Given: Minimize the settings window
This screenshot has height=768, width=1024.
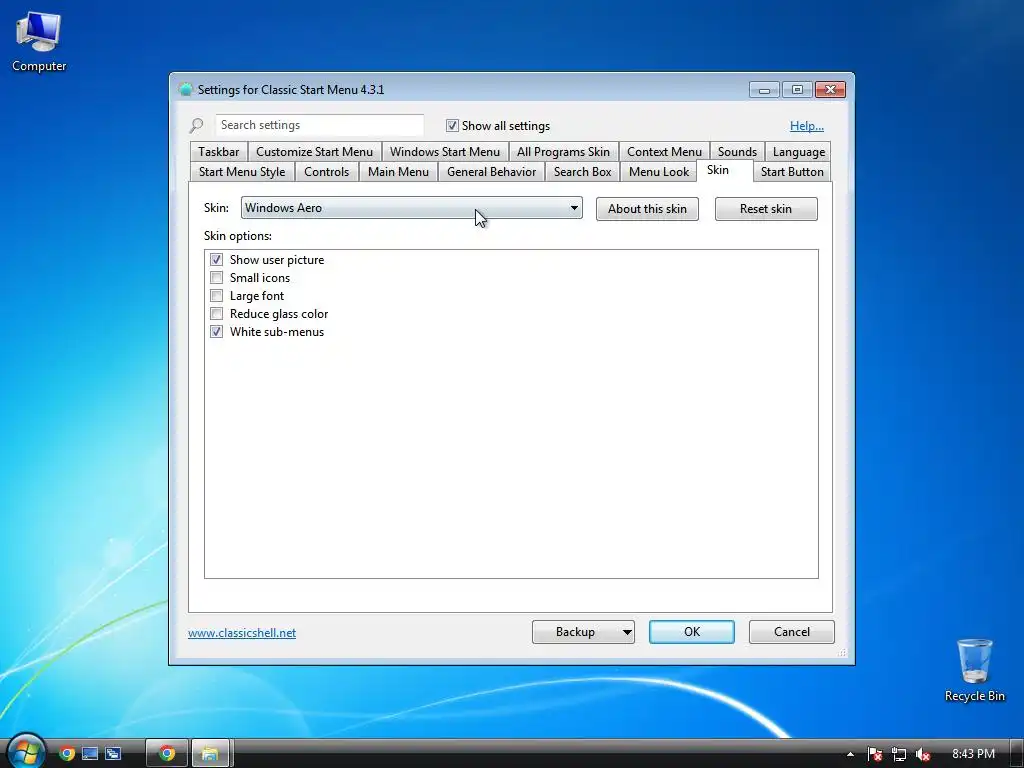Looking at the screenshot, I should click(x=764, y=89).
